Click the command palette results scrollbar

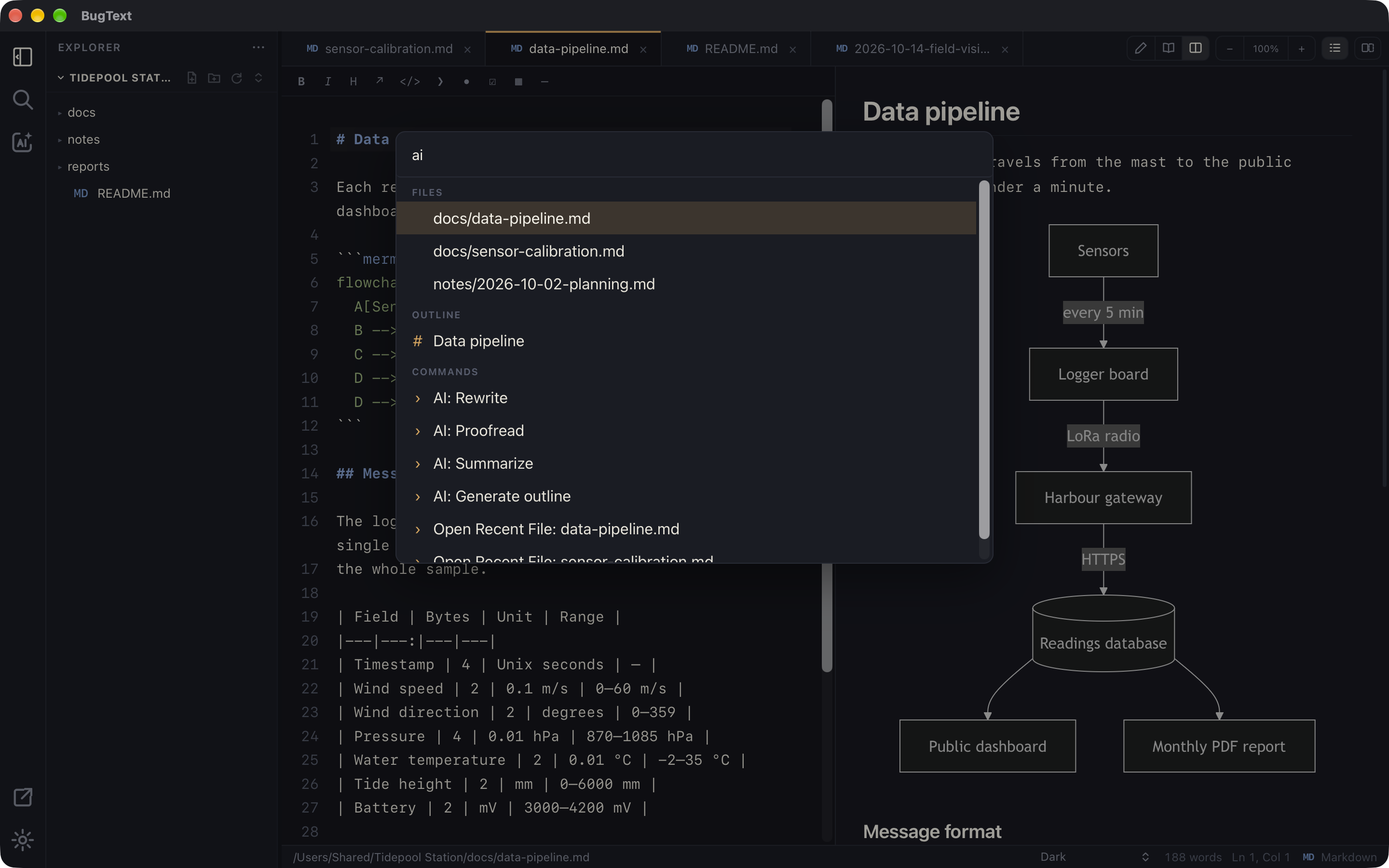[x=984, y=360]
